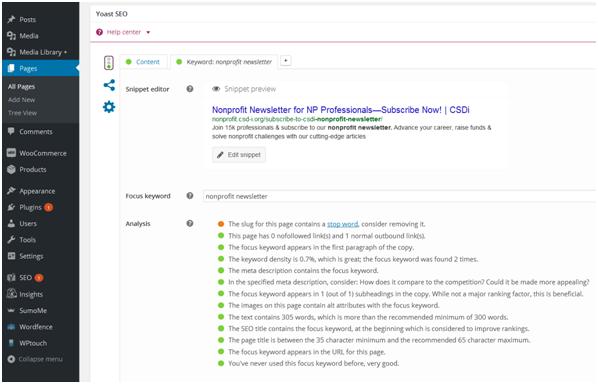
Task: Click the Appearance brush icon
Action: coord(11,191)
